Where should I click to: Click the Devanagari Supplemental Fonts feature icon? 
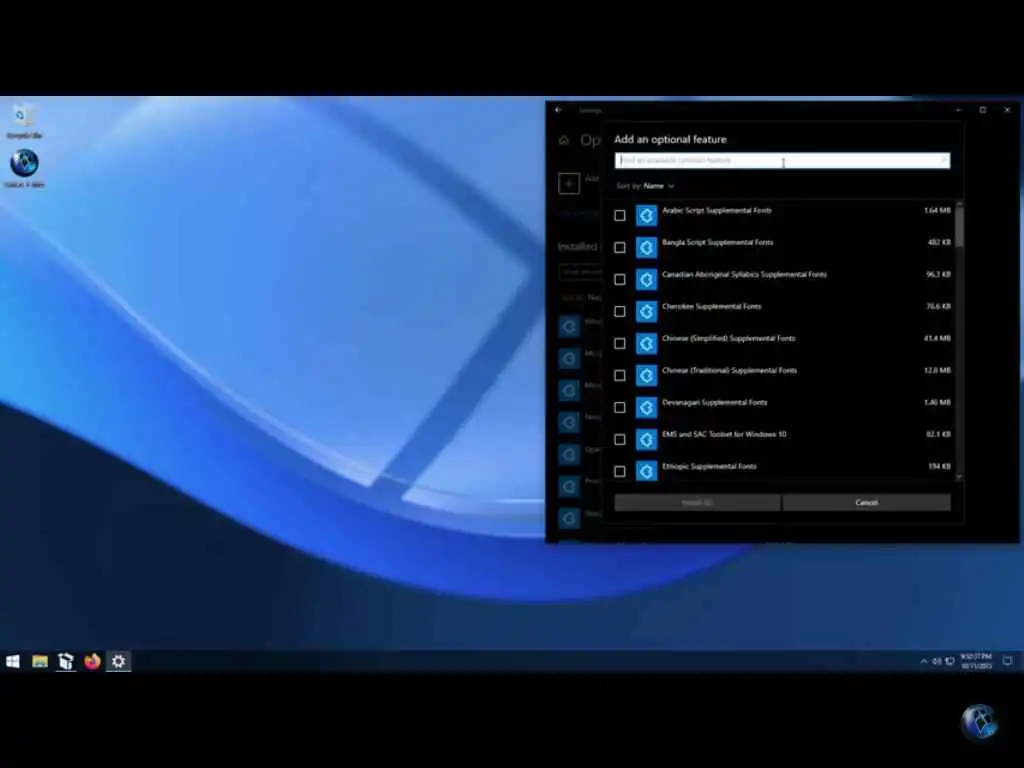pos(647,408)
